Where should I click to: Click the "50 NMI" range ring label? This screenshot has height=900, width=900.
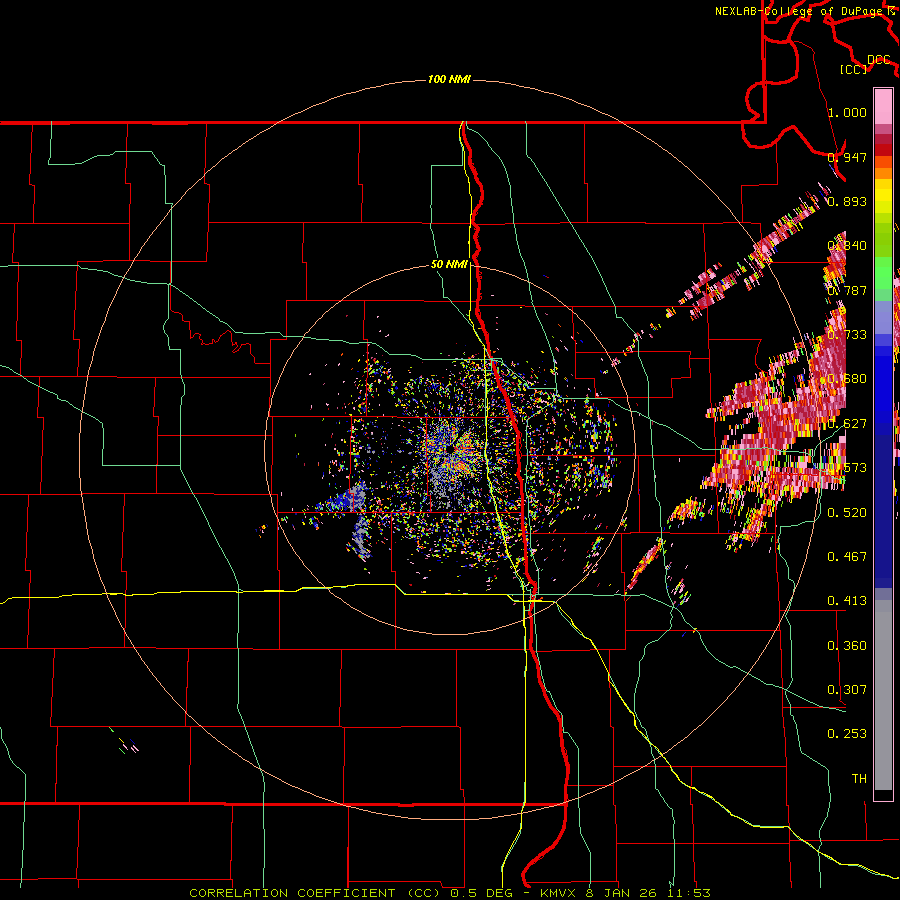tap(449, 264)
